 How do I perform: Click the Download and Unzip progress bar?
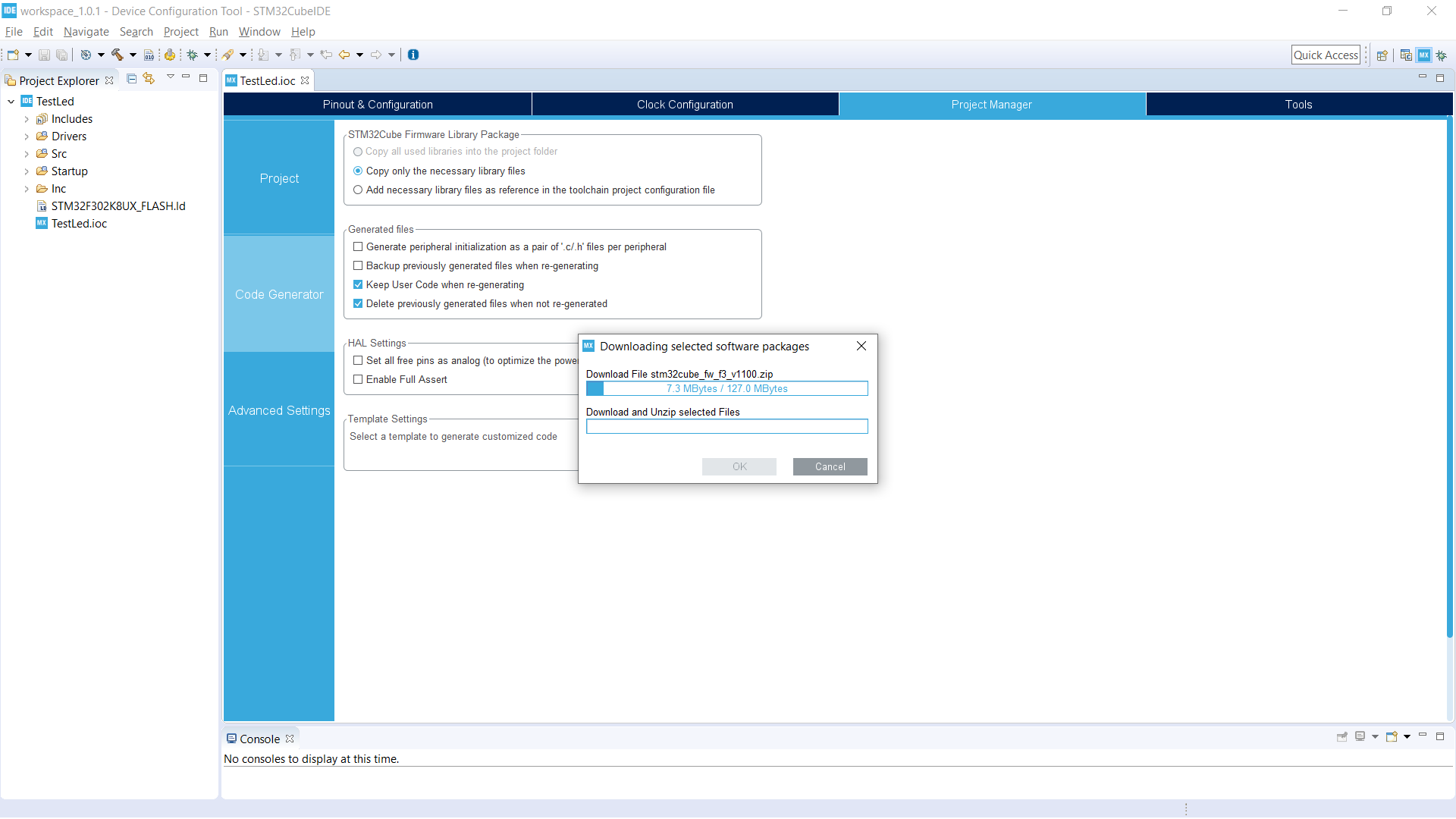(726, 427)
